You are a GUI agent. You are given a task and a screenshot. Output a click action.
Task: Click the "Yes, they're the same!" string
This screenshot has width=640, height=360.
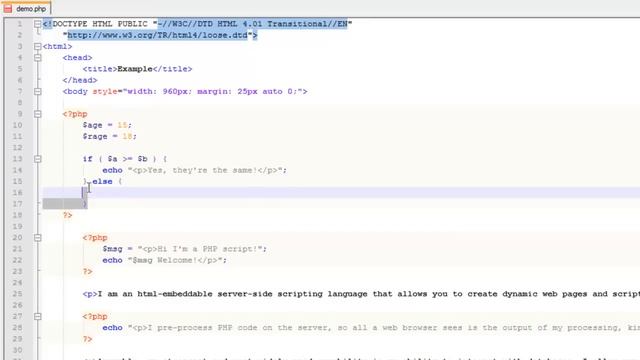(x=205, y=170)
